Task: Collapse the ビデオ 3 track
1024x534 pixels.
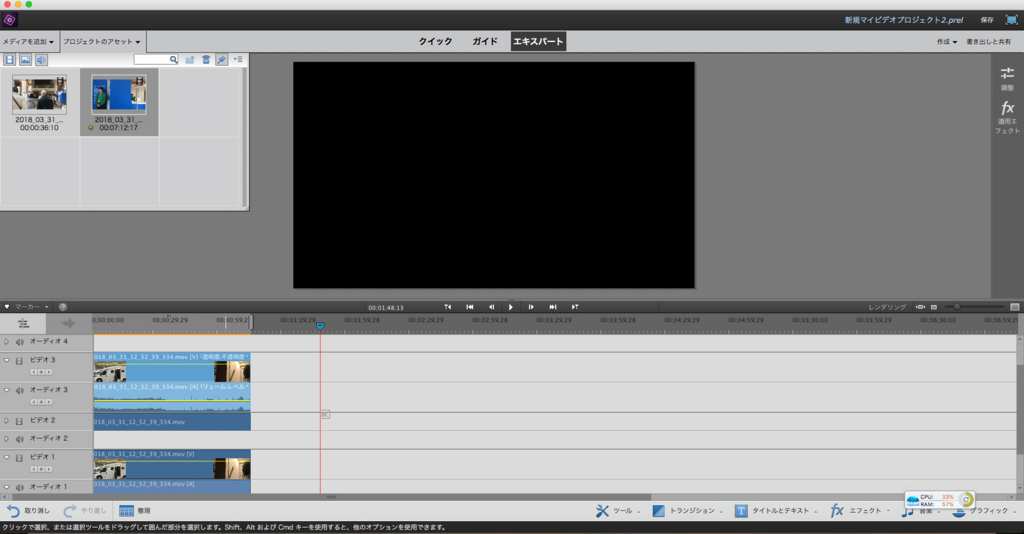Action: (7, 360)
